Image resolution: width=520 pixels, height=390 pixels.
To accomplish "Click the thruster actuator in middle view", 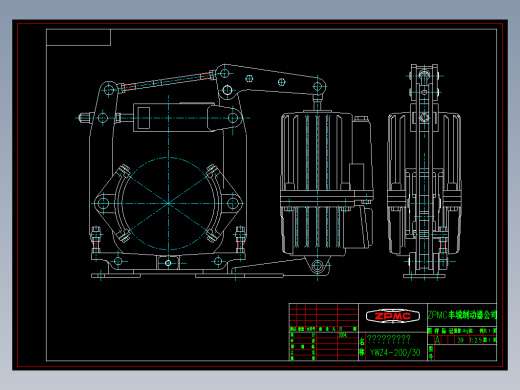I will tap(326, 185).
